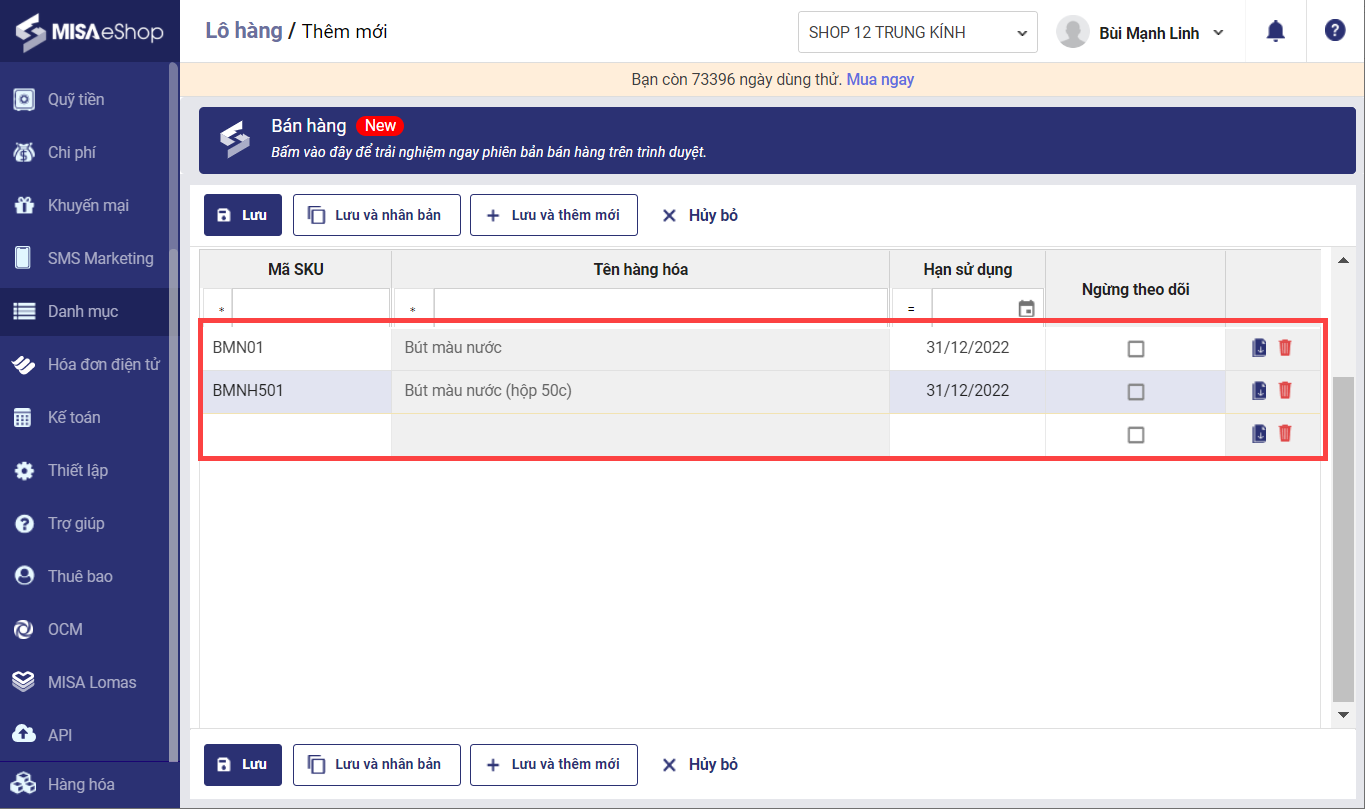Viewport: 1365px width, 809px height.
Task: Duplicate the BMN01 row
Action: (x=1259, y=348)
